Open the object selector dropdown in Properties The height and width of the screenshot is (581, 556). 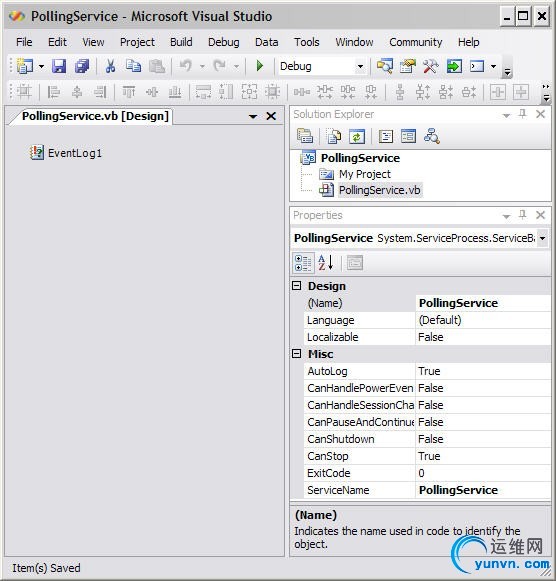[542, 238]
